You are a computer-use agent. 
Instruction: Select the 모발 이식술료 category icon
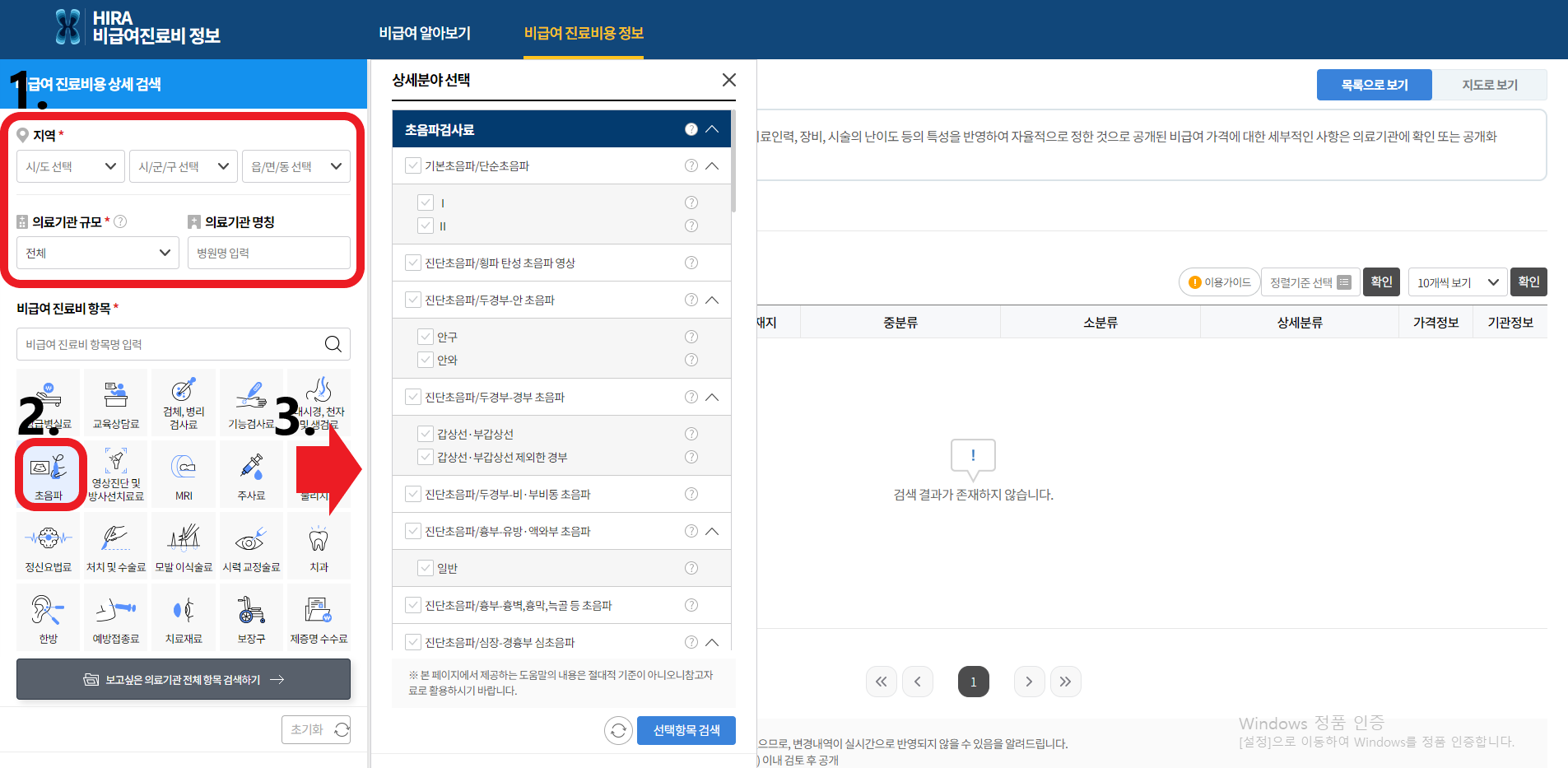click(x=184, y=545)
